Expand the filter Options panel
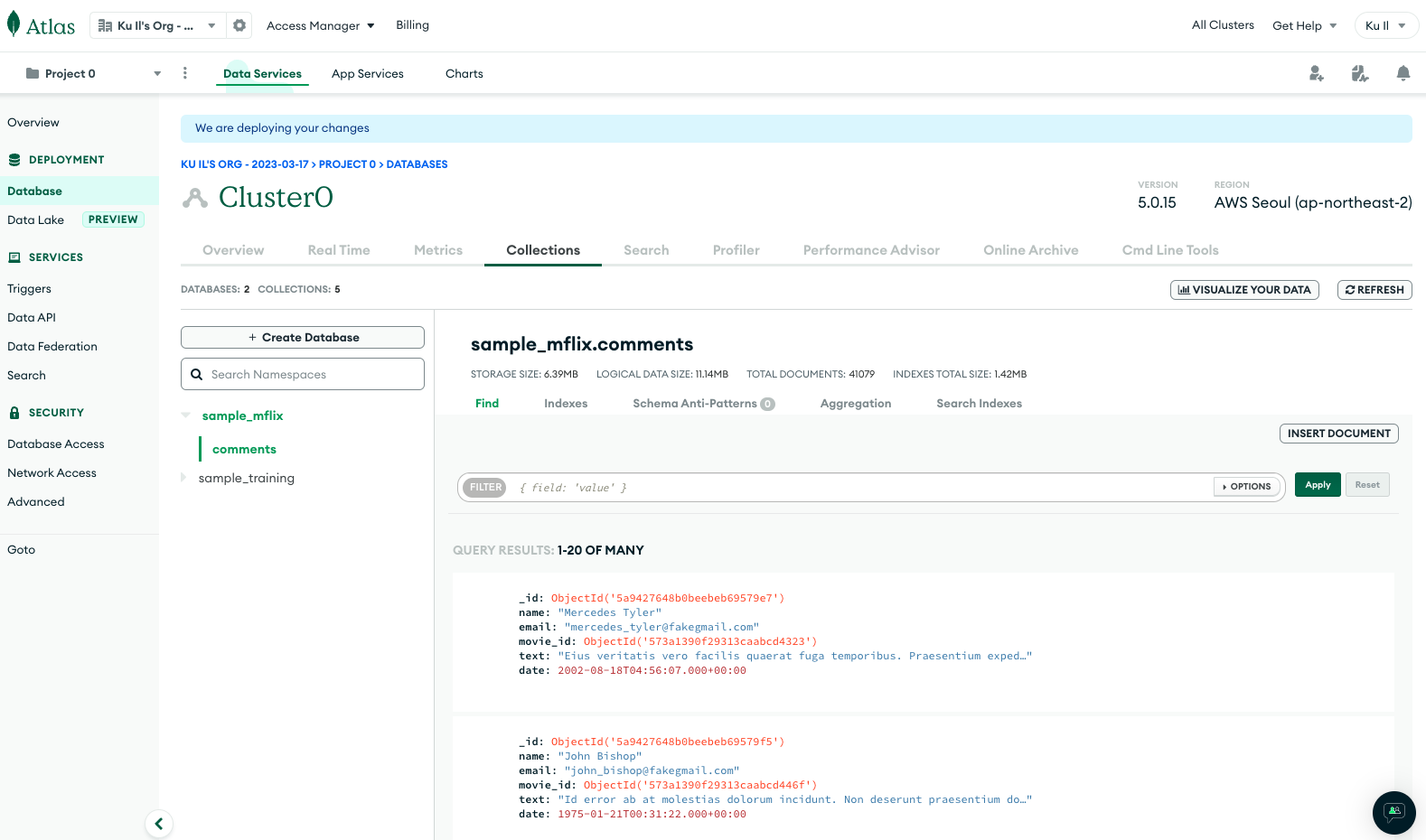The image size is (1426, 840). (x=1247, y=487)
